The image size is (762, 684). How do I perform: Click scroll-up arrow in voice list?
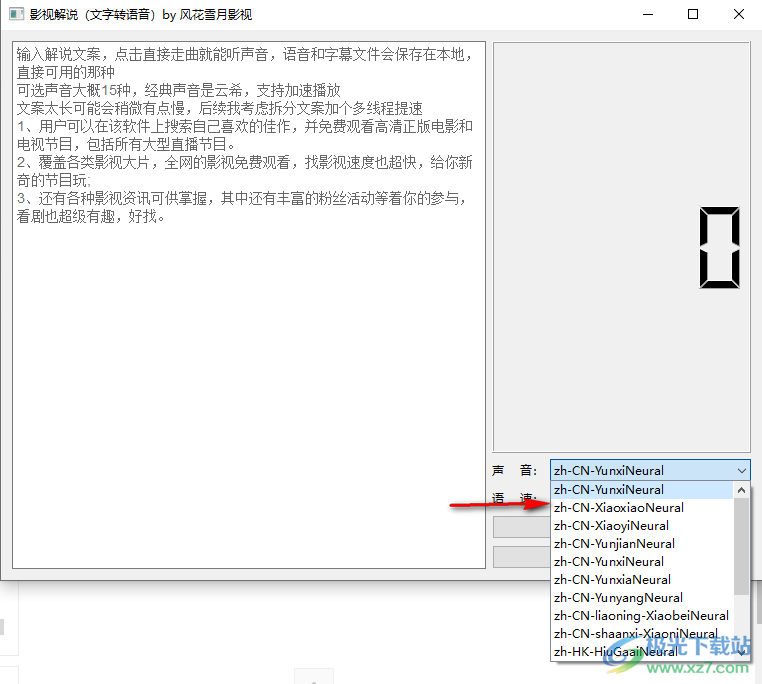[741, 490]
